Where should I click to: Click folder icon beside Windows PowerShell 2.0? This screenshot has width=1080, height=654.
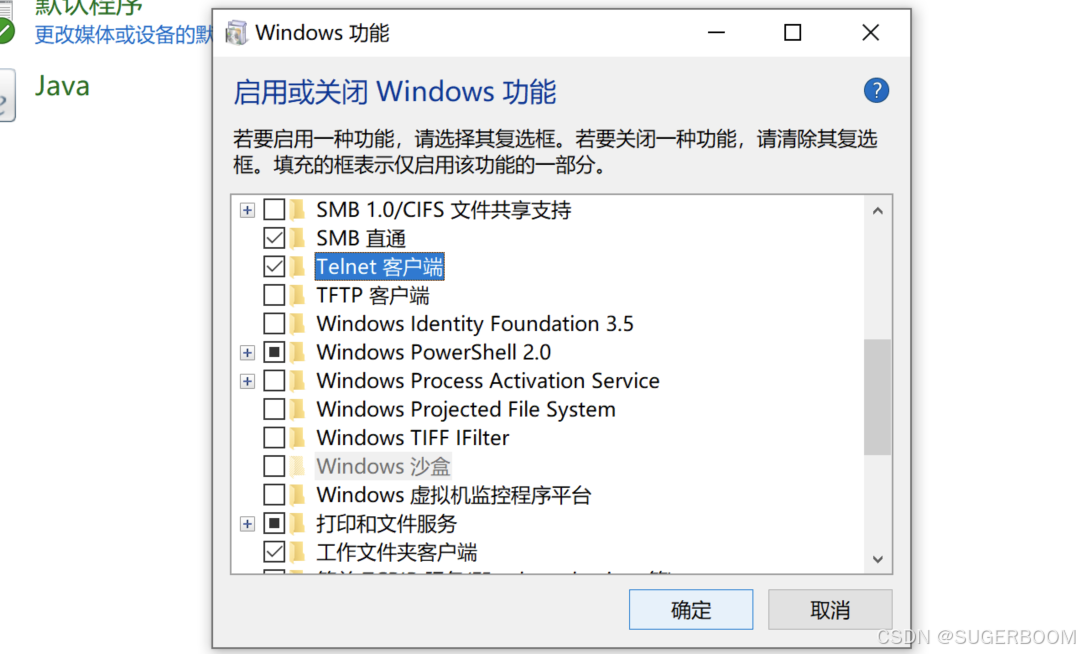tap(298, 352)
